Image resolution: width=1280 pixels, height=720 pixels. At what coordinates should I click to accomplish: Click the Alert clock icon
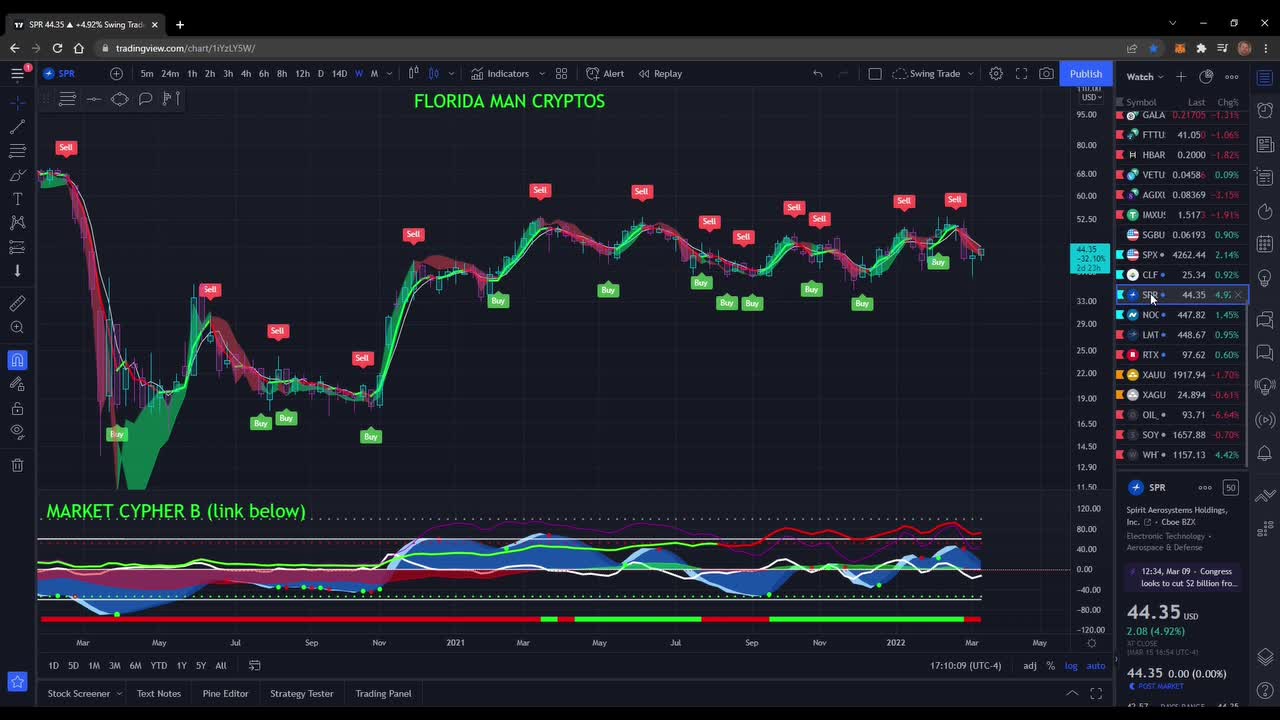[x=605, y=73]
